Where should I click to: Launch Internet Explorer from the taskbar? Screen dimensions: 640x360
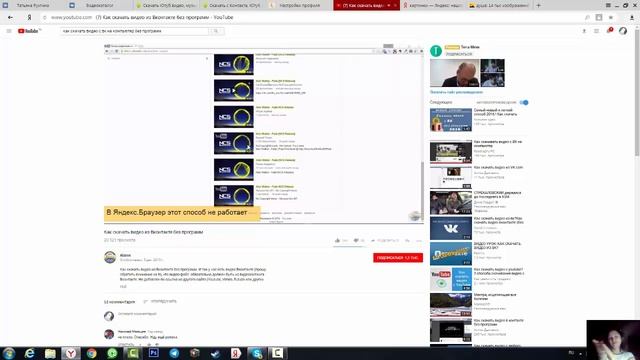coord(29,353)
